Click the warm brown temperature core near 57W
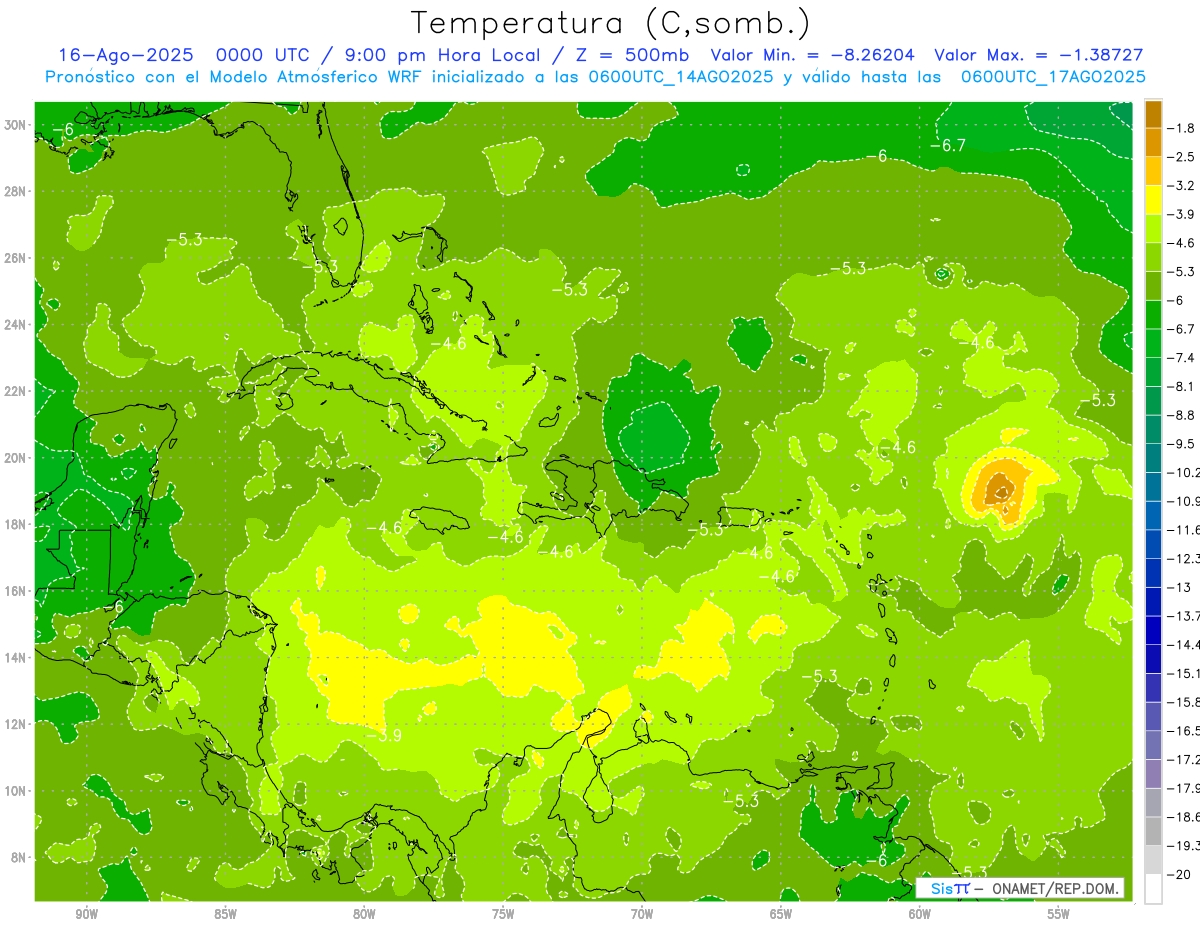The height and width of the screenshot is (927, 1200). pos(999,490)
